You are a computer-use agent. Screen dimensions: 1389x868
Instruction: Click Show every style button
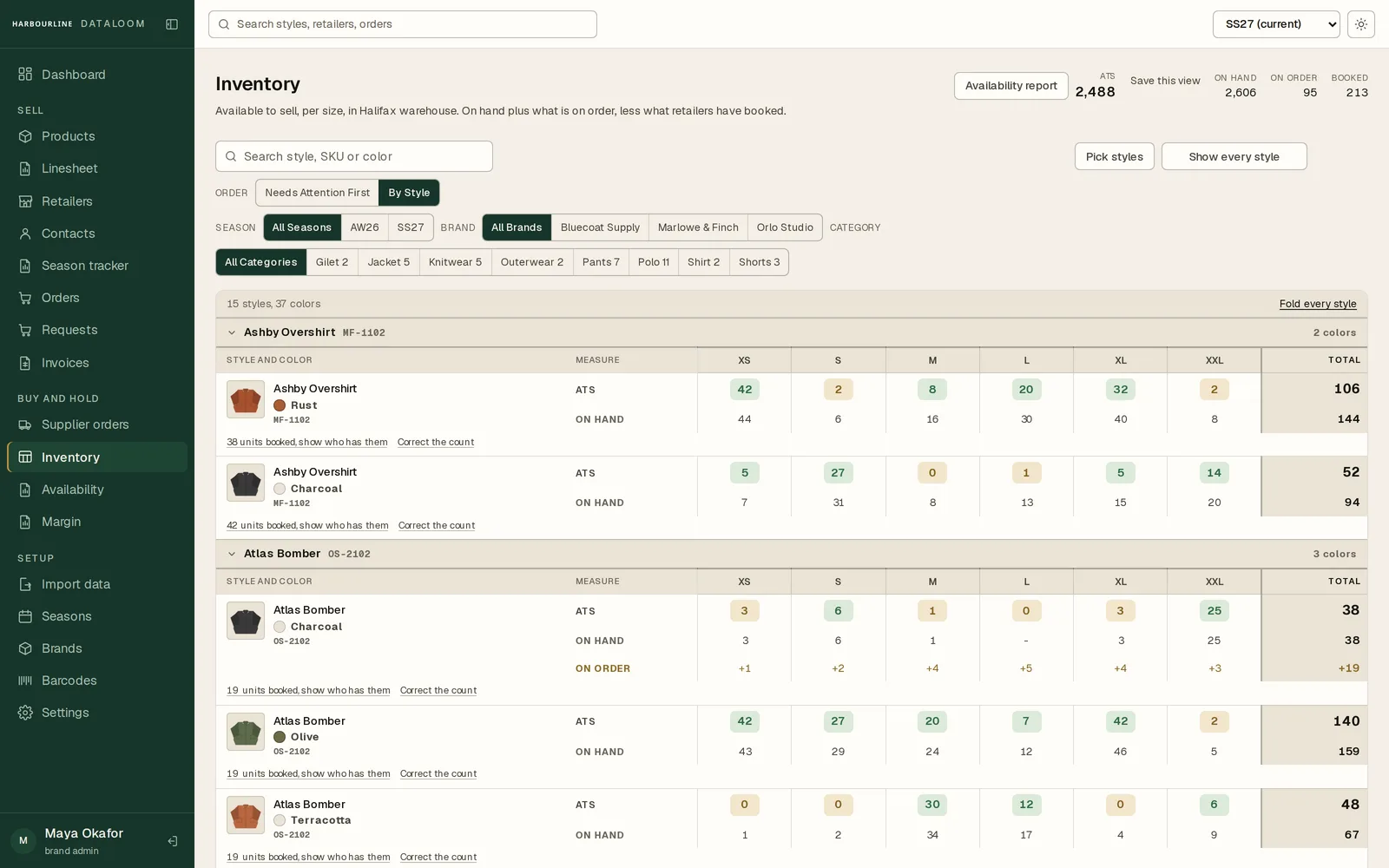1234,156
